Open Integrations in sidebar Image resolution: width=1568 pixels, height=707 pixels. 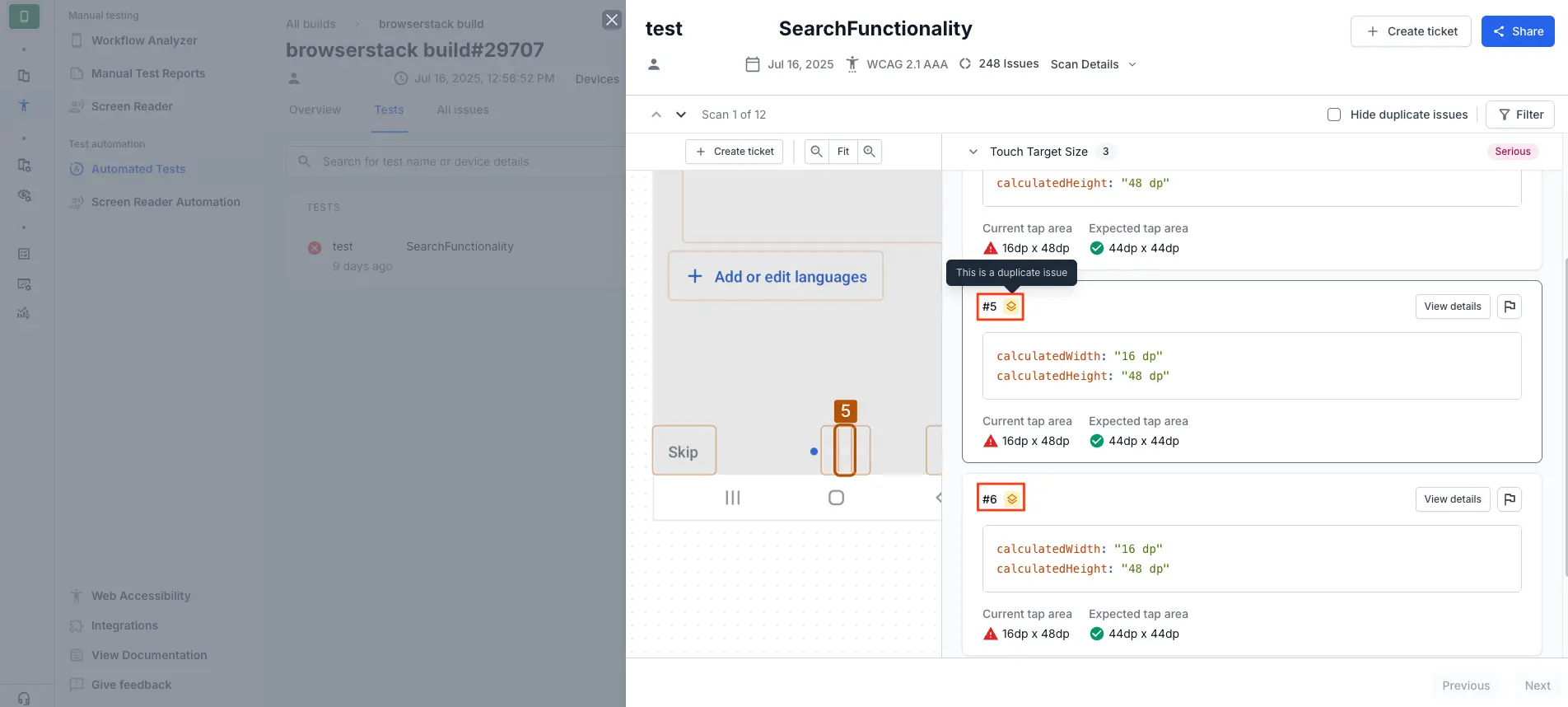coord(124,625)
